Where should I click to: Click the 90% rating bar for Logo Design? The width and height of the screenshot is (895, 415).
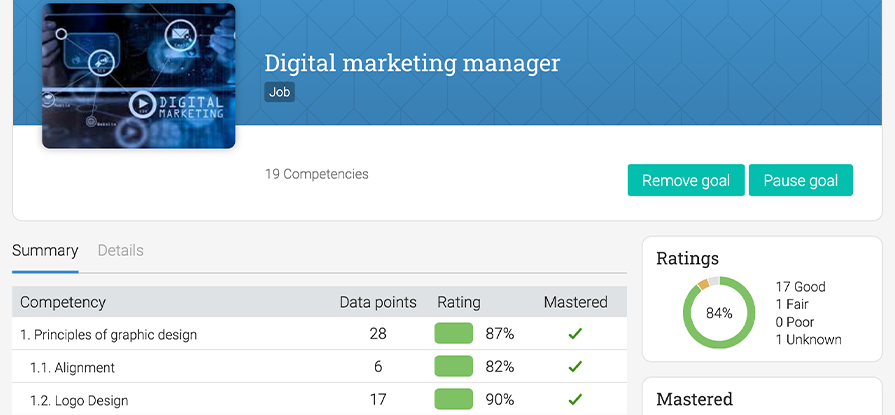[x=454, y=400]
